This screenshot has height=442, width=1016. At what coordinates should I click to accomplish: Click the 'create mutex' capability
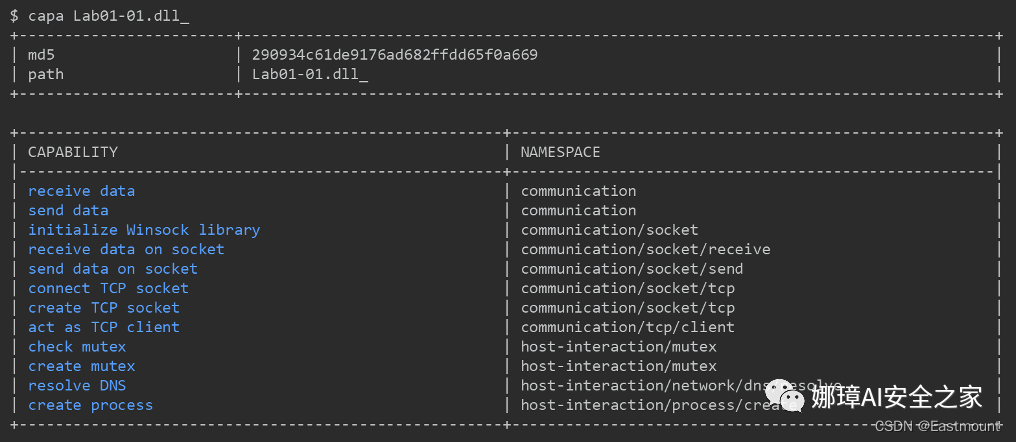pyautogui.click(x=82, y=366)
